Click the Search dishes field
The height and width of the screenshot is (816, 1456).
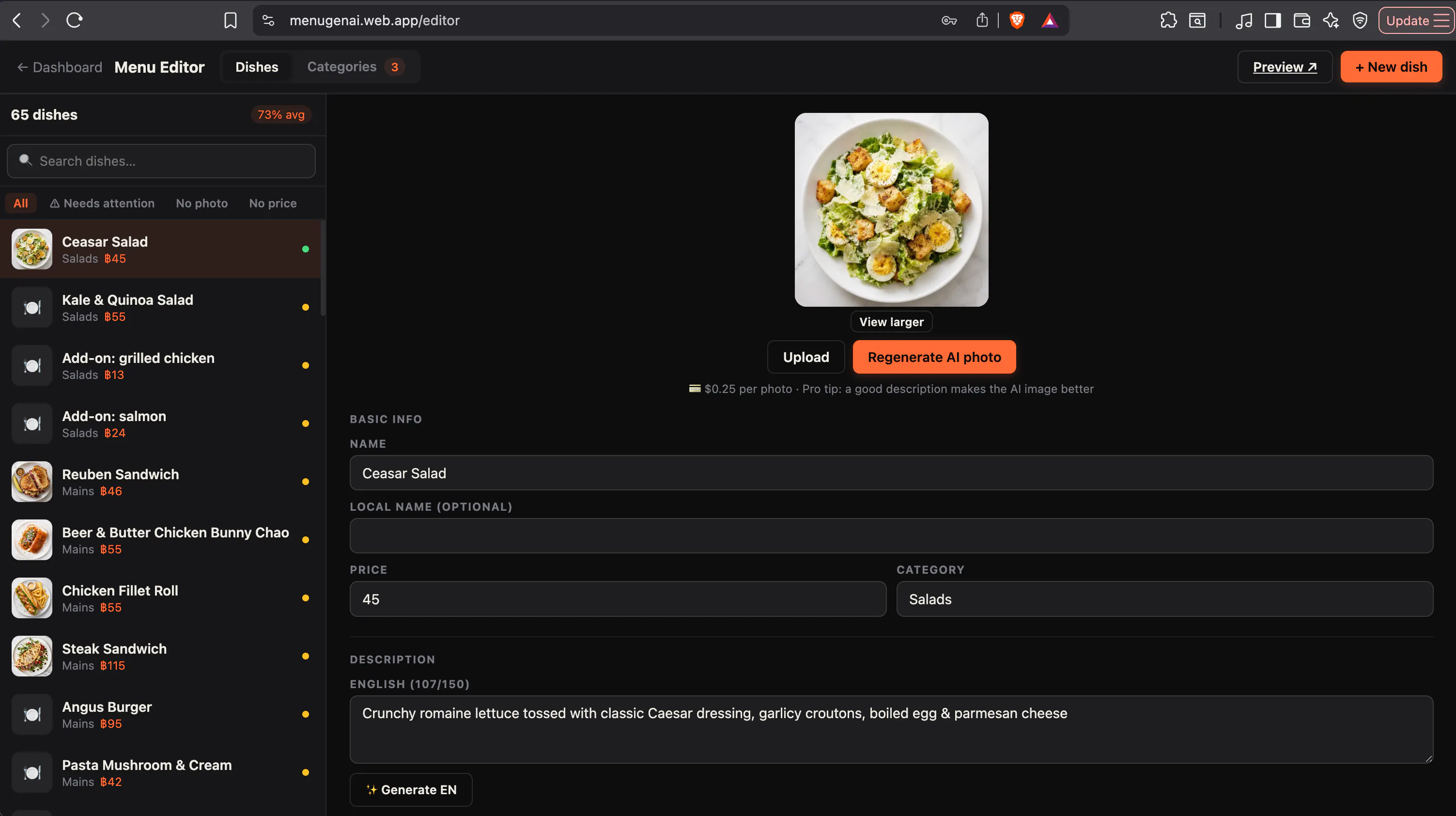[161, 161]
